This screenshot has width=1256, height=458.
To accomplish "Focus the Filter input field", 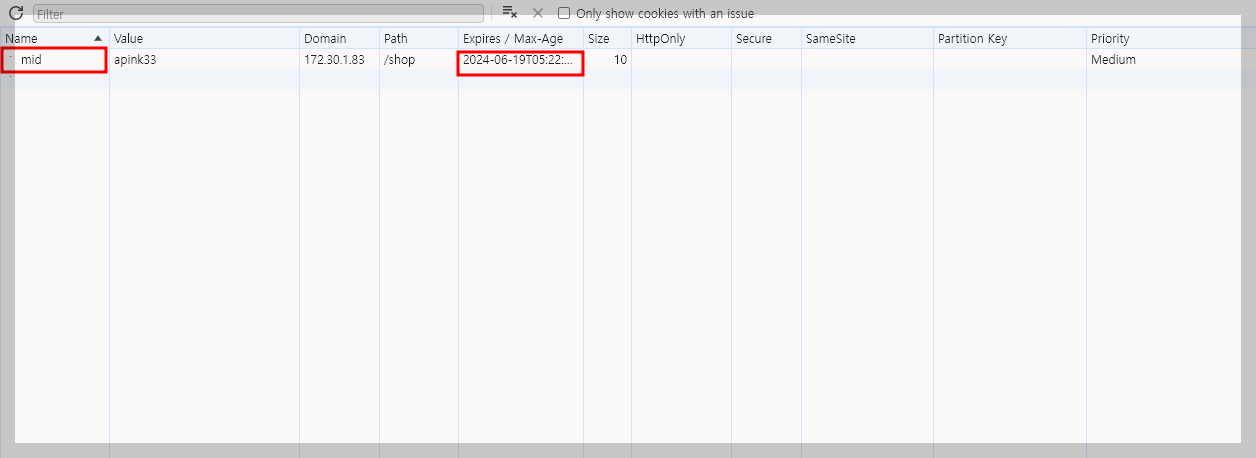I will 258,14.
